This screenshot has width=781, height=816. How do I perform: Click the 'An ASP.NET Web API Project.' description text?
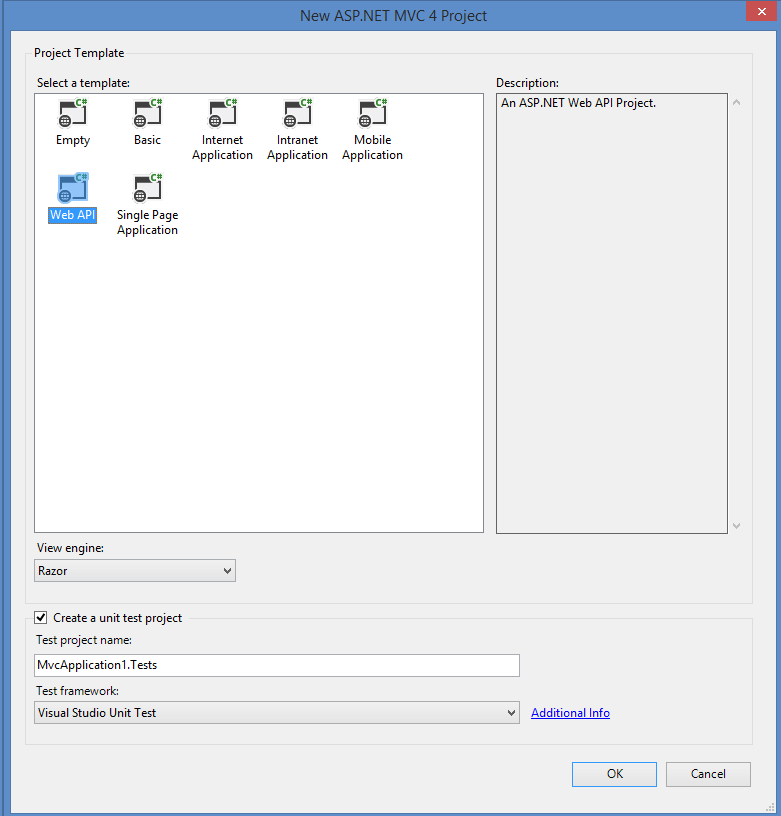coord(578,103)
